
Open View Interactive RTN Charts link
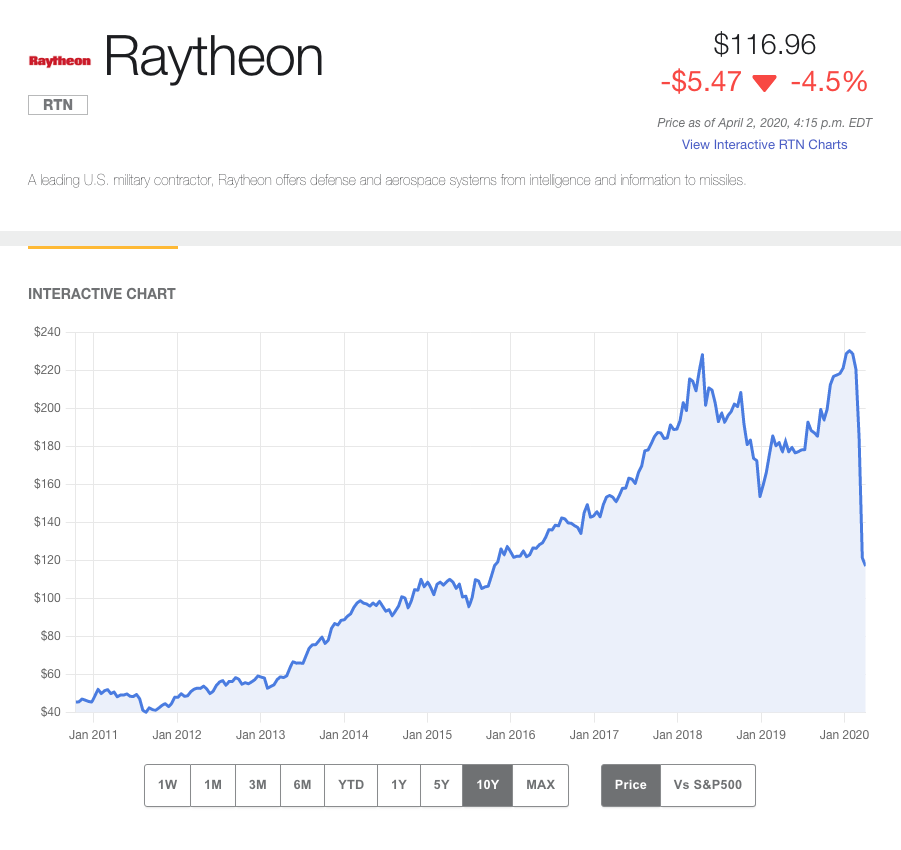(764, 145)
